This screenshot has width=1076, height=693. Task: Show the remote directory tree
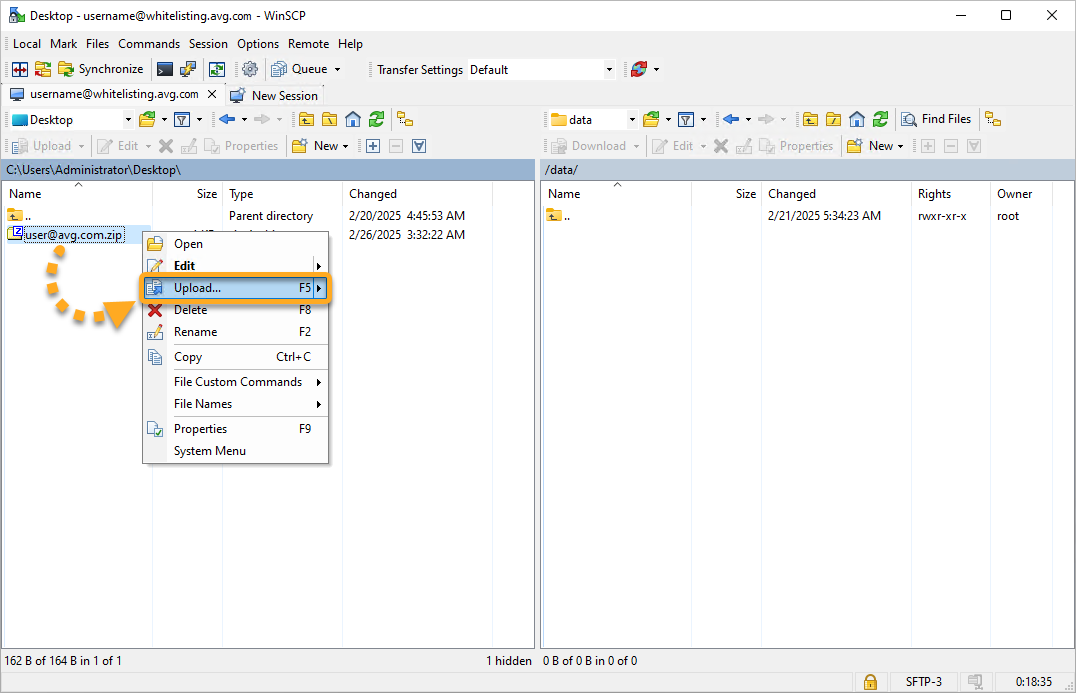click(993, 119)
